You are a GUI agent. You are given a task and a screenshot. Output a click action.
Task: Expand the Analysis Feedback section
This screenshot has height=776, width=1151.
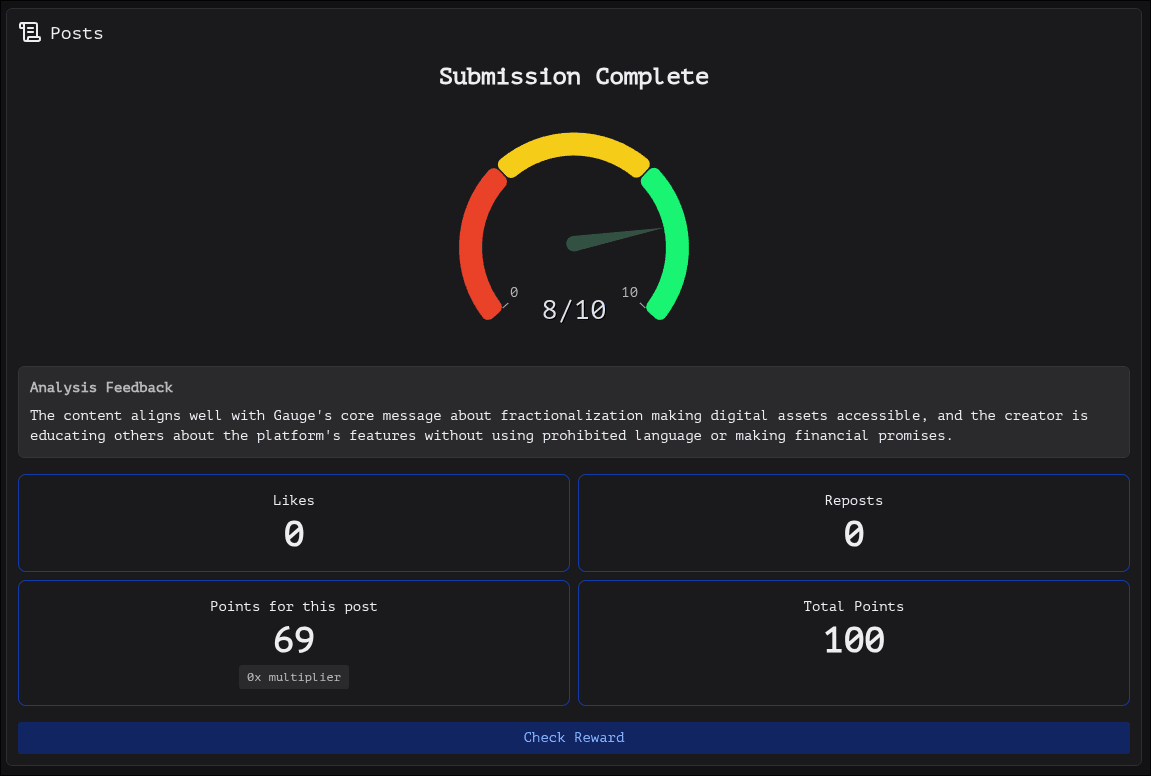pyautogui.click(x=574, y=411)
